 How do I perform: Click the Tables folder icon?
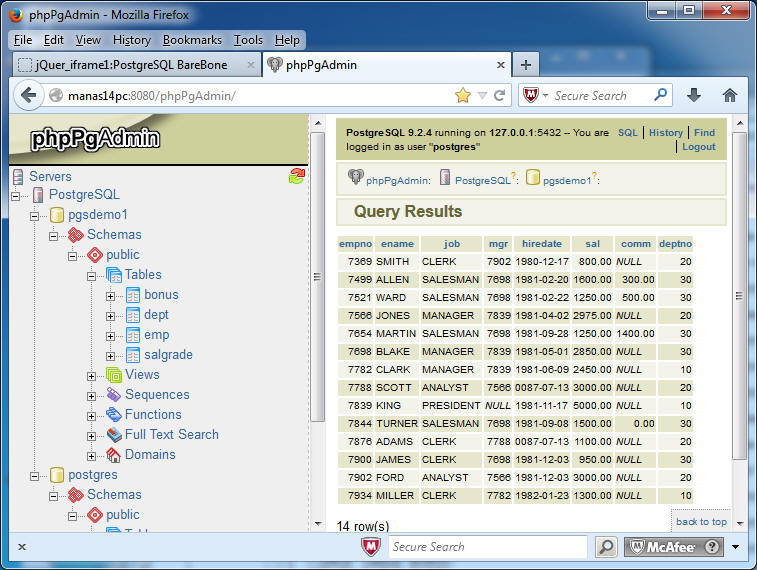114,275
